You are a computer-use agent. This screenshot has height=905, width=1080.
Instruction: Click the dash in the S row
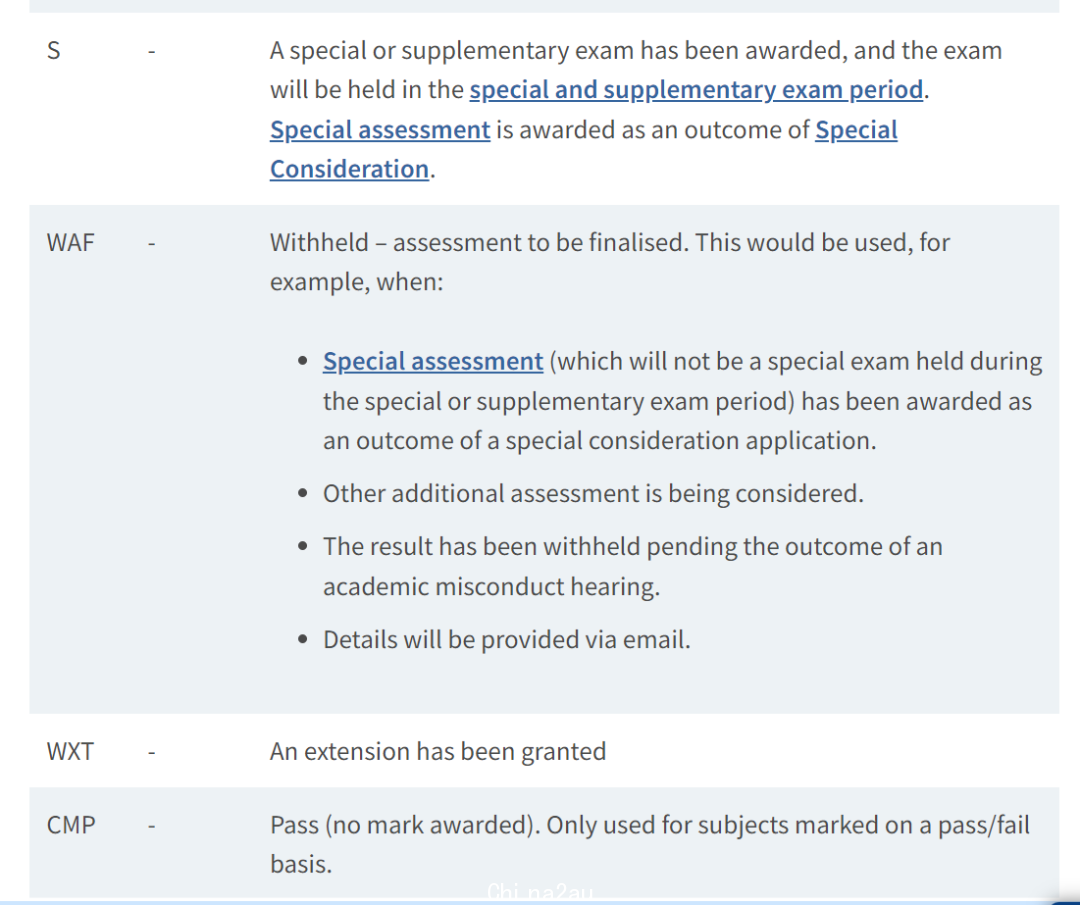point(152,52)
